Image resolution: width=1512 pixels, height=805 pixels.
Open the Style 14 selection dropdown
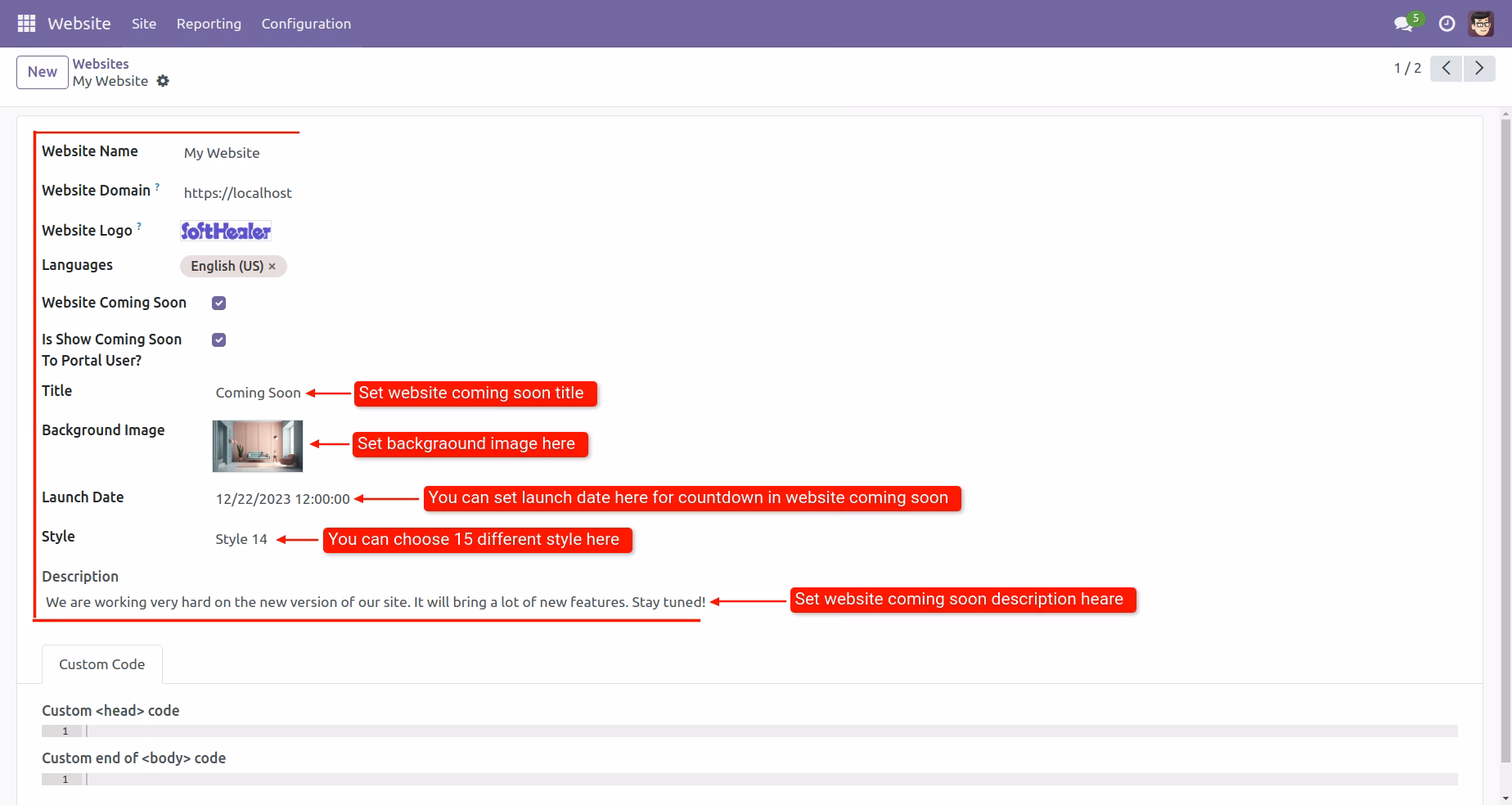point(241,539)
